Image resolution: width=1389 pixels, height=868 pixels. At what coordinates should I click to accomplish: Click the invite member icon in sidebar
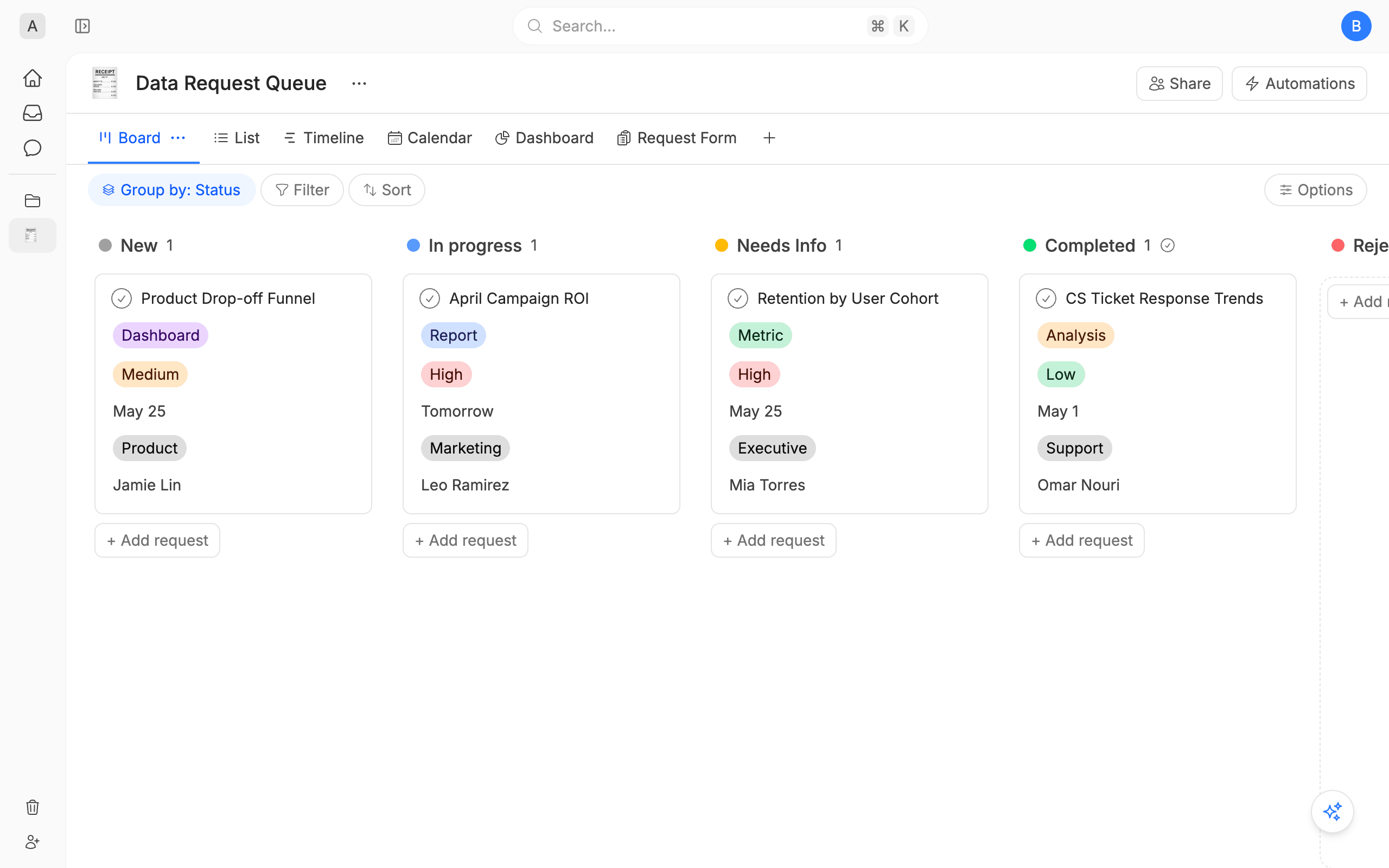tap(32, 842)
